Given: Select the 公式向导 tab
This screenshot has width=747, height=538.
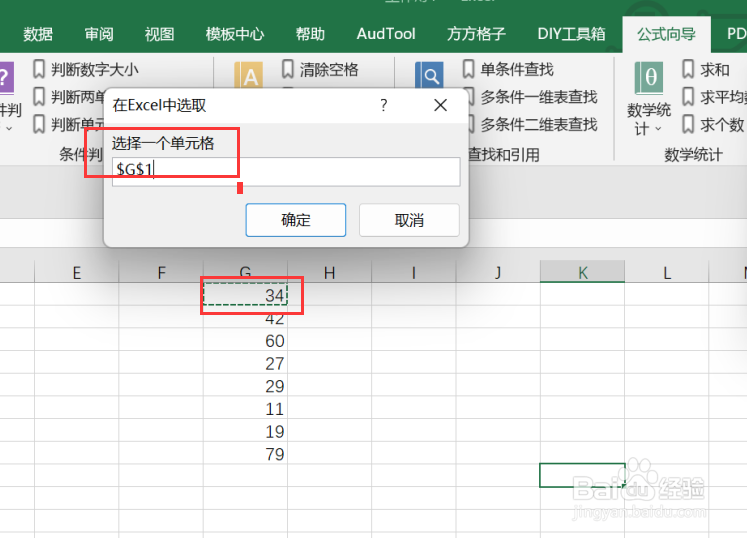Looking at the screenshot, I should click(x=666, y=34).
